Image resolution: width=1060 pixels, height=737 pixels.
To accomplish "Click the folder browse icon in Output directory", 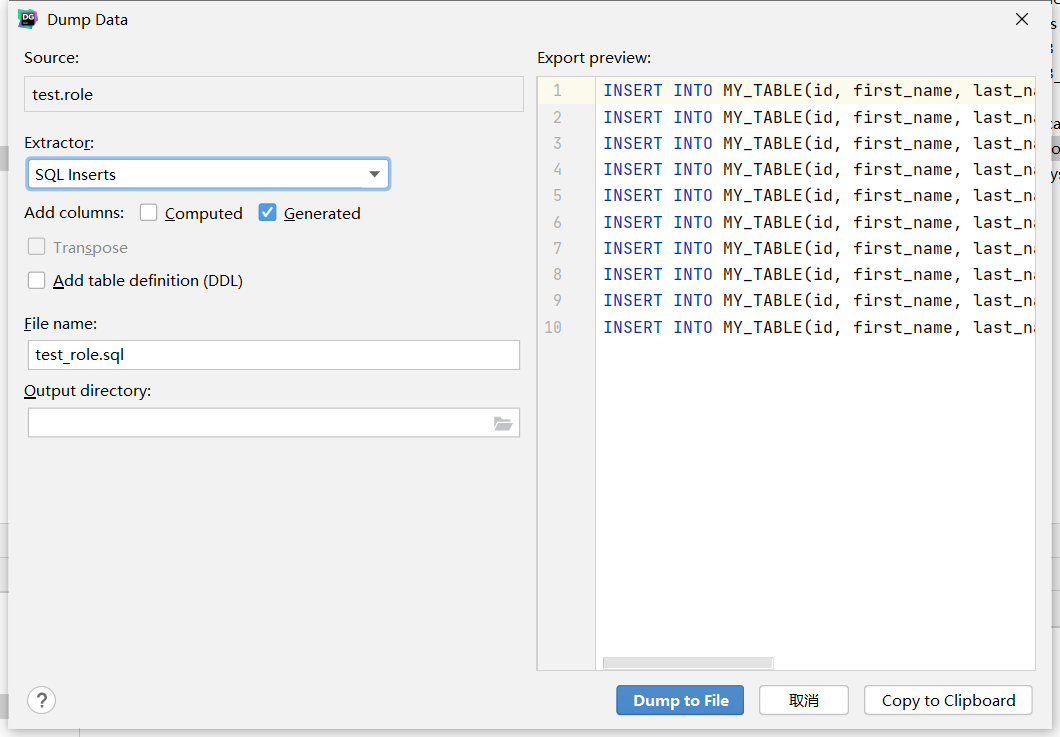I will pyautogui.click(x=503, y=424).
